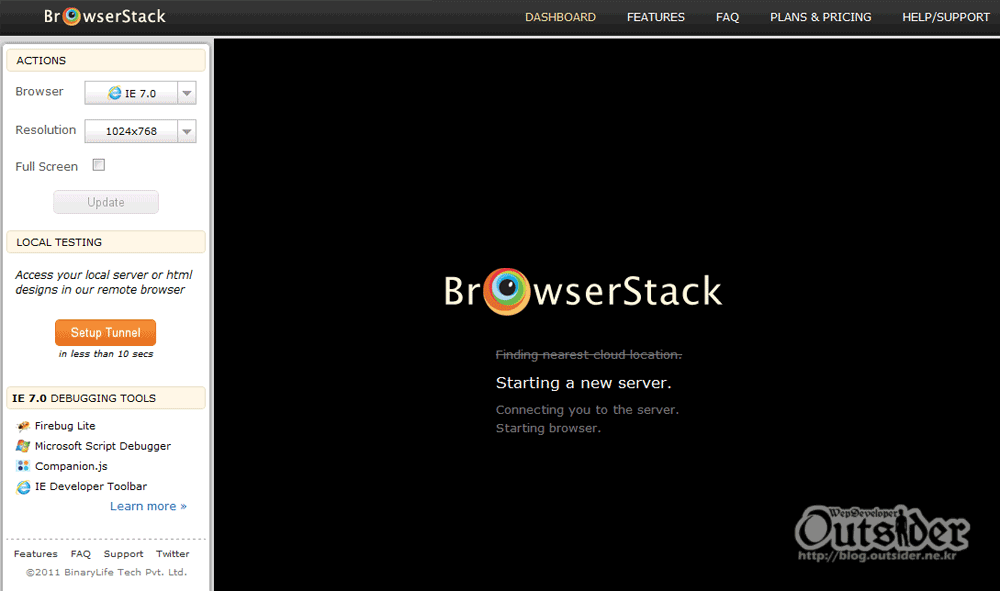Viewport: 1000px width, 591px height.
Task: Click the Companion.js icon
Action: 24,466
